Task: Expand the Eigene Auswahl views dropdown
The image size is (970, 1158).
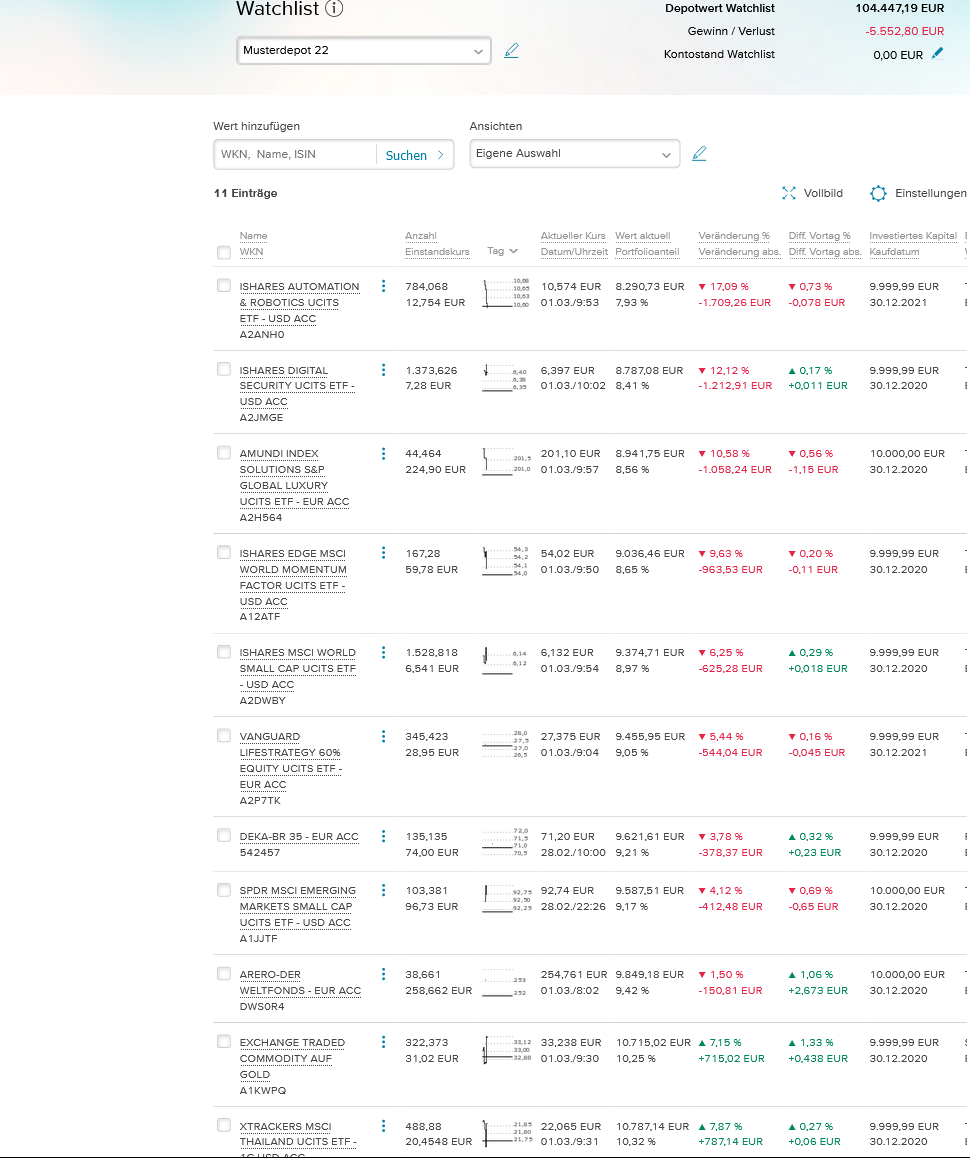Action: 574,154
